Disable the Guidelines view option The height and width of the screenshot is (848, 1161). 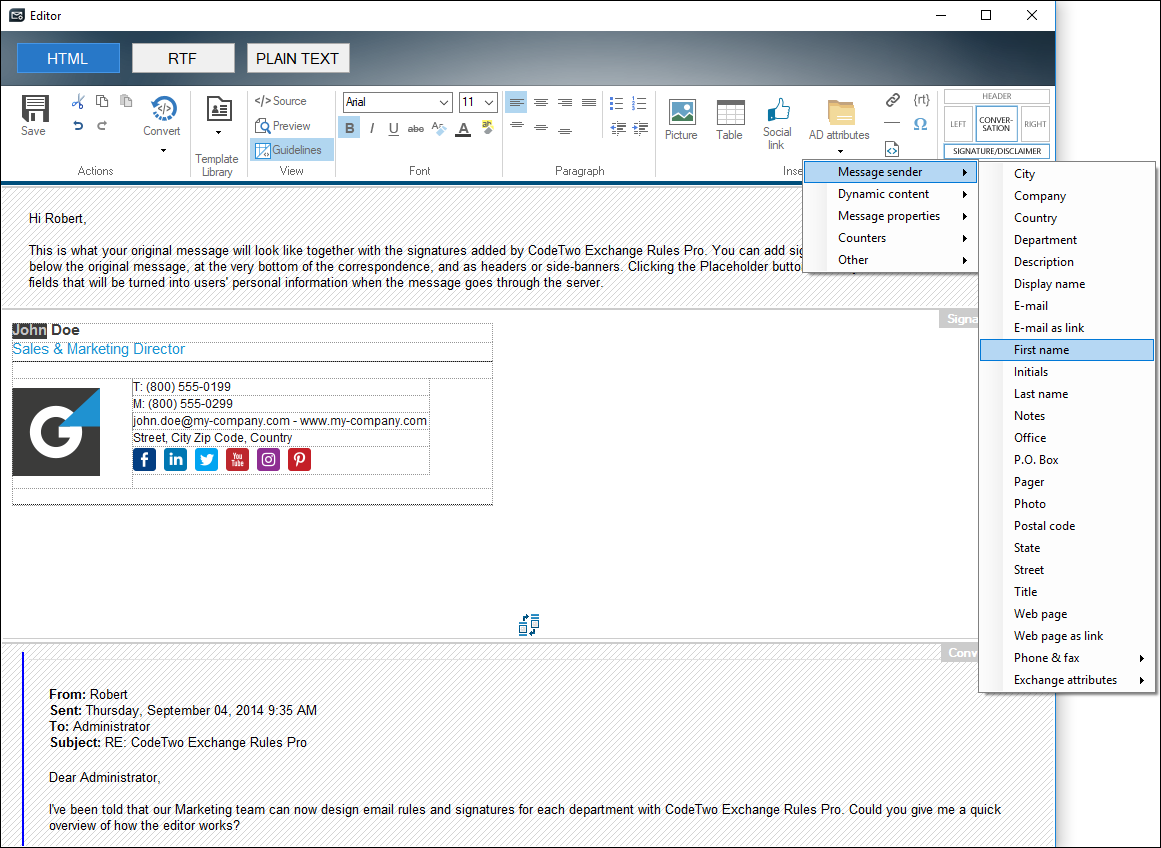[290, 148]
